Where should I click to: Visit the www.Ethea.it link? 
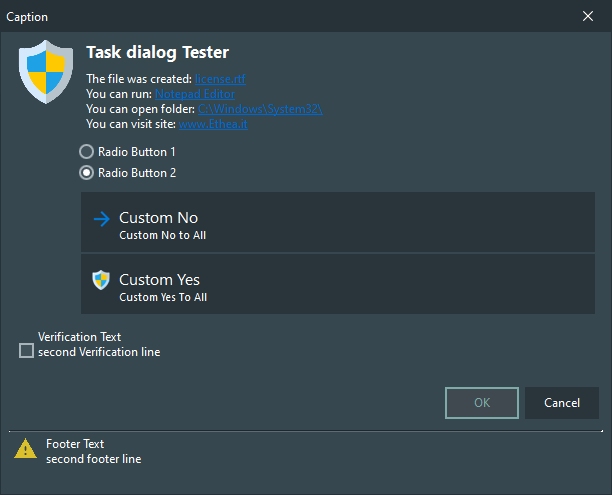(x=213, y=124)
